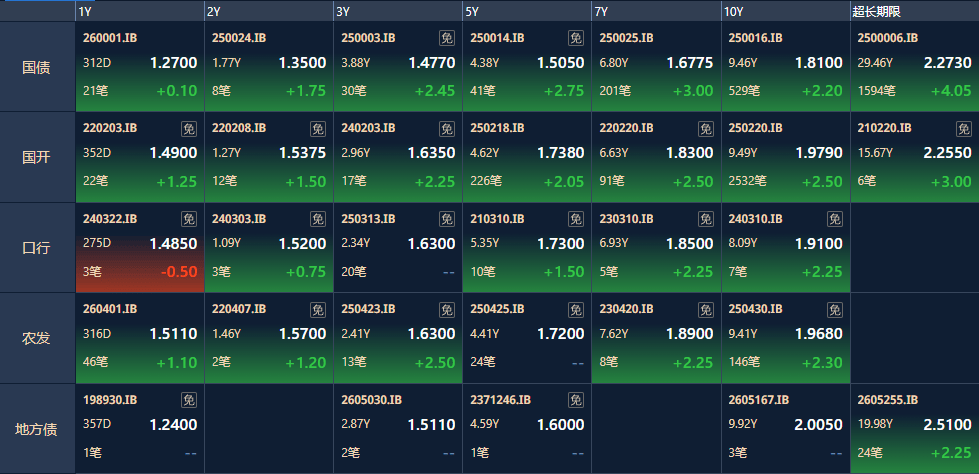Click the 免 icon on 2371246.IB
The image size is (979, 474).
575,399
